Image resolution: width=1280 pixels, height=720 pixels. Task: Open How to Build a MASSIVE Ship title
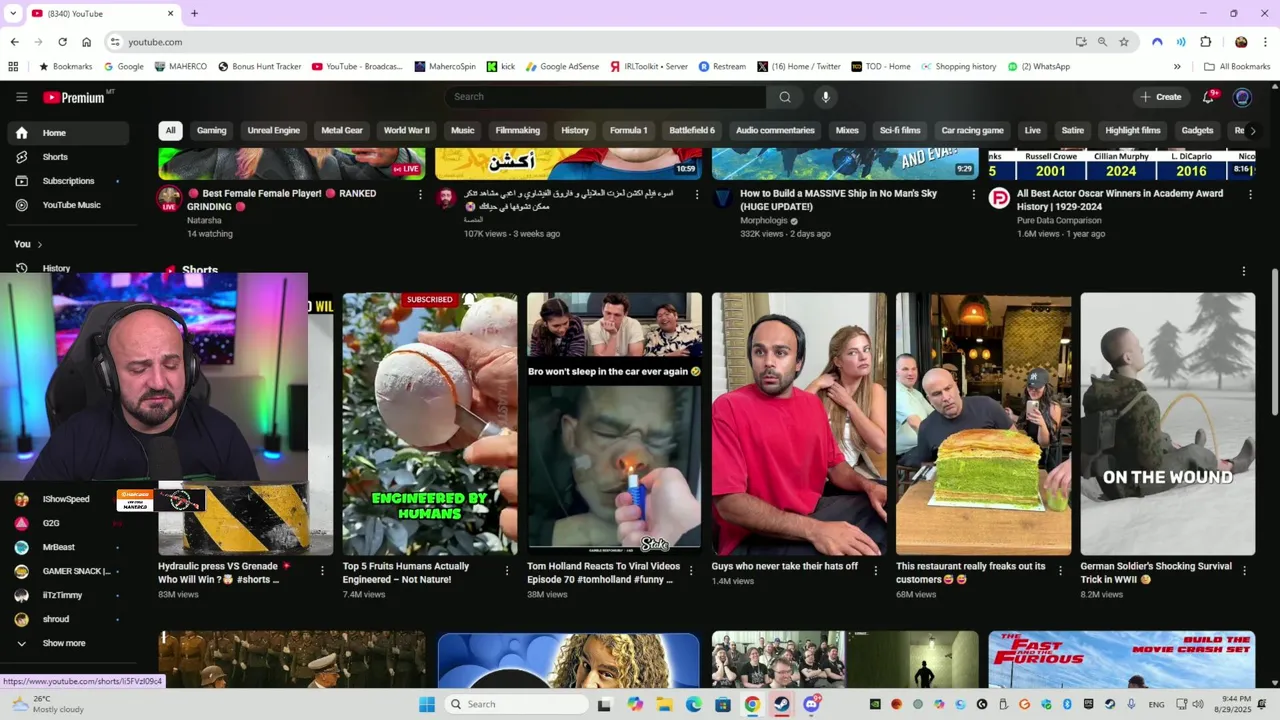838,200
